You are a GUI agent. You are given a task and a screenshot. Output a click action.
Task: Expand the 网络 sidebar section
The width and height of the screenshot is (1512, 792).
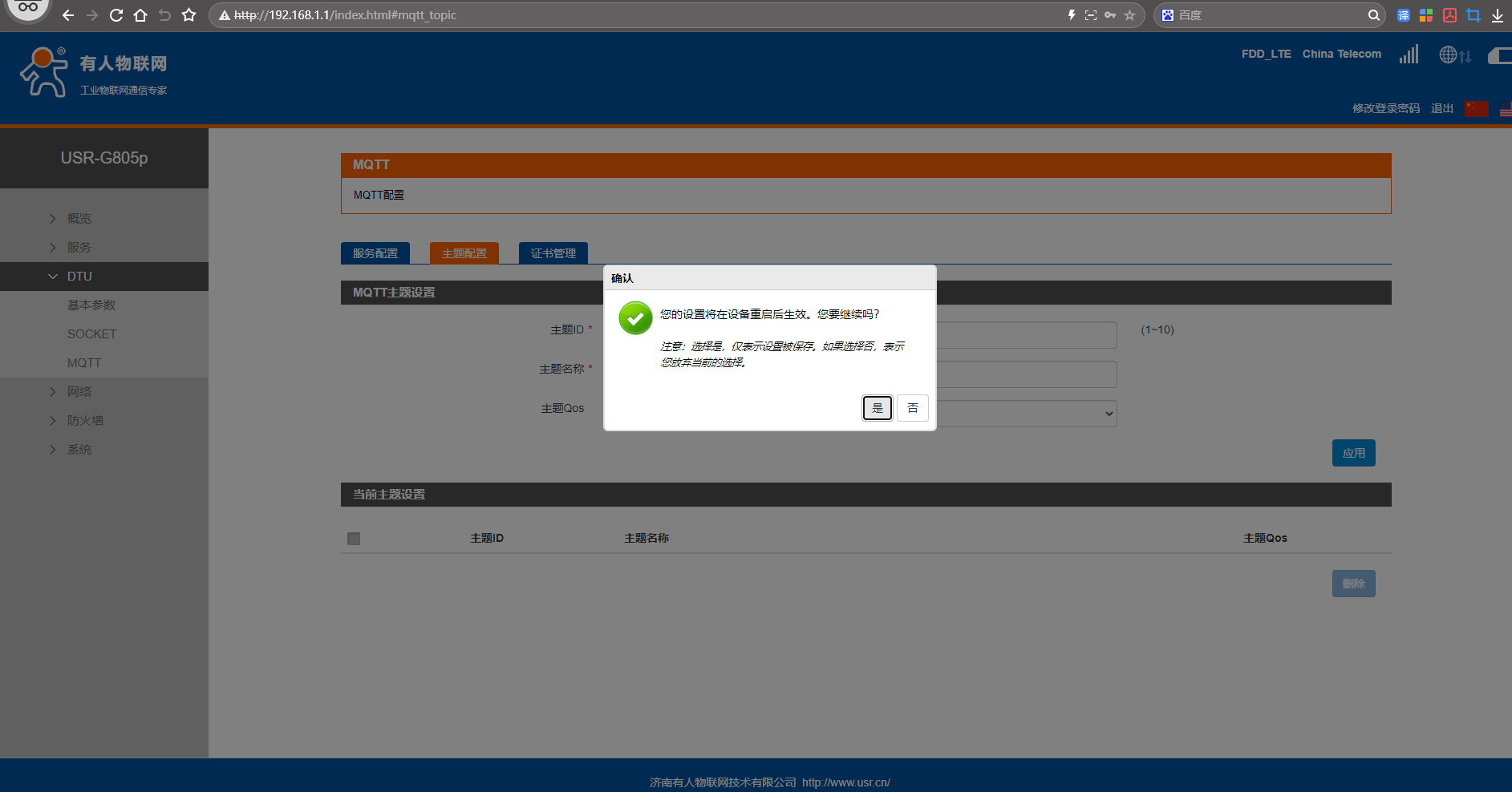click(79, 392)
